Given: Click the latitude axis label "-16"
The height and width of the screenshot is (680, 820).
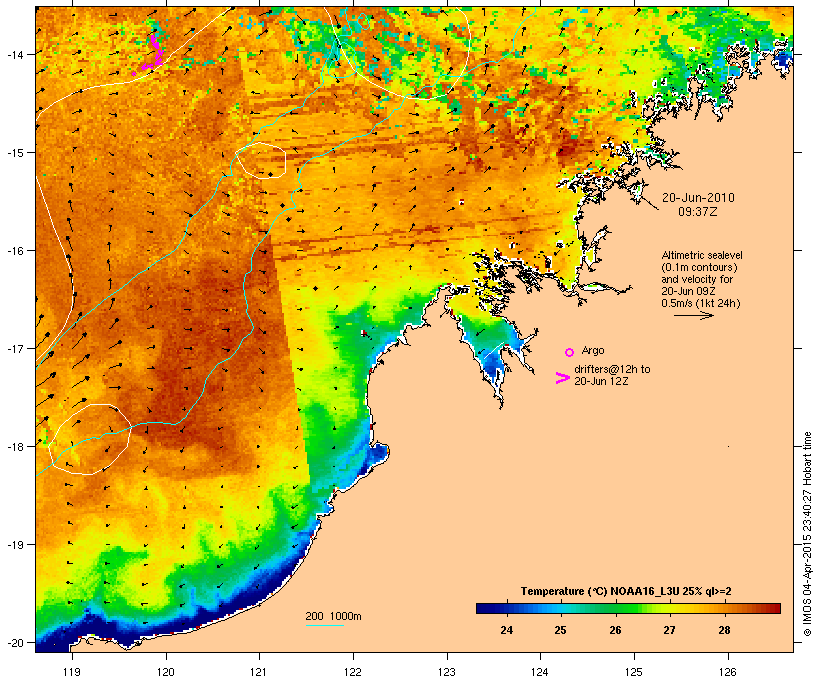Looking at the screenshot, I should [14, 251].
